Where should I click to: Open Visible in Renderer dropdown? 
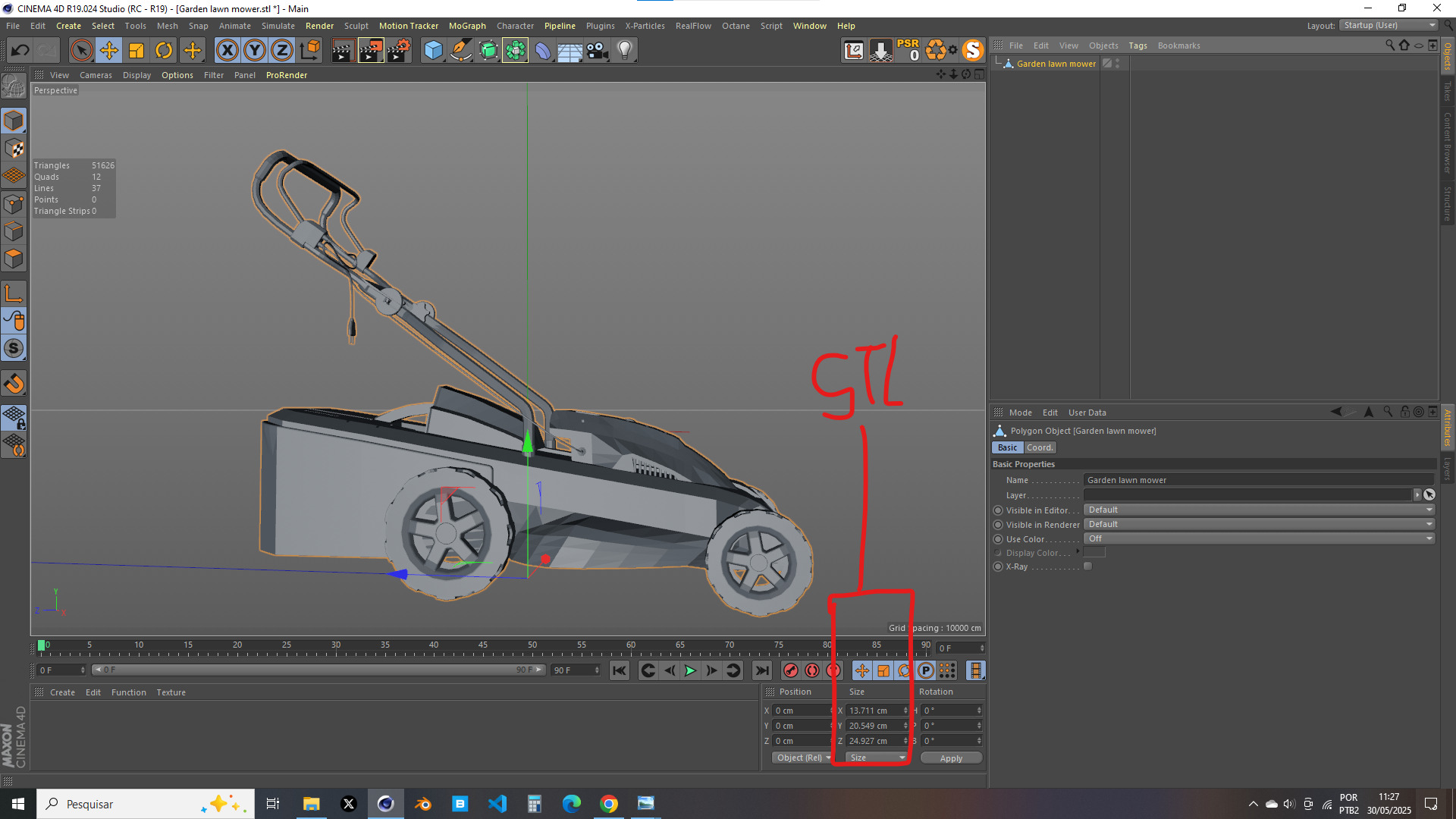1259,524
